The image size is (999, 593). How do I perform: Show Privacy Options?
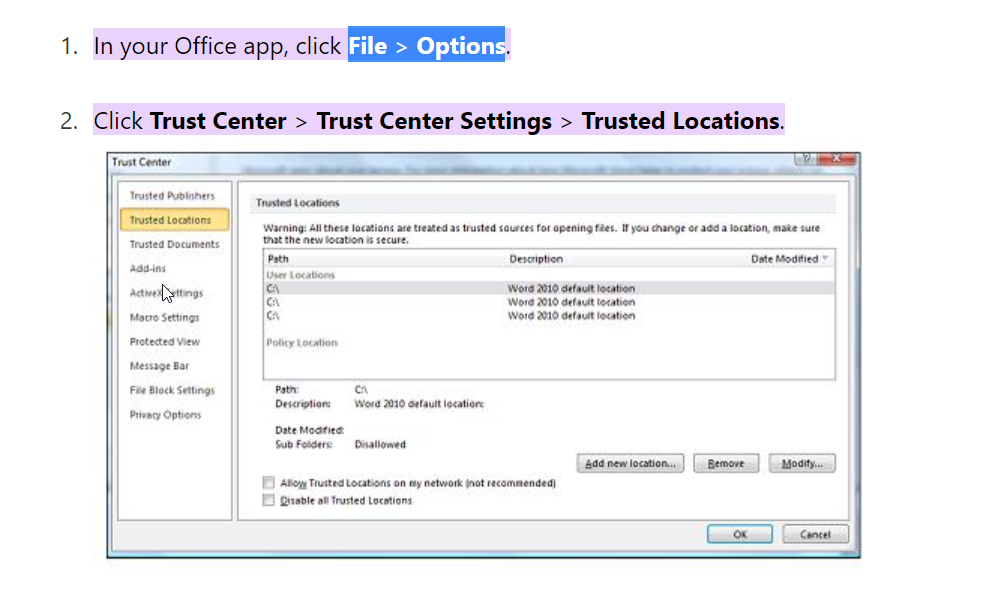[165, 415]
